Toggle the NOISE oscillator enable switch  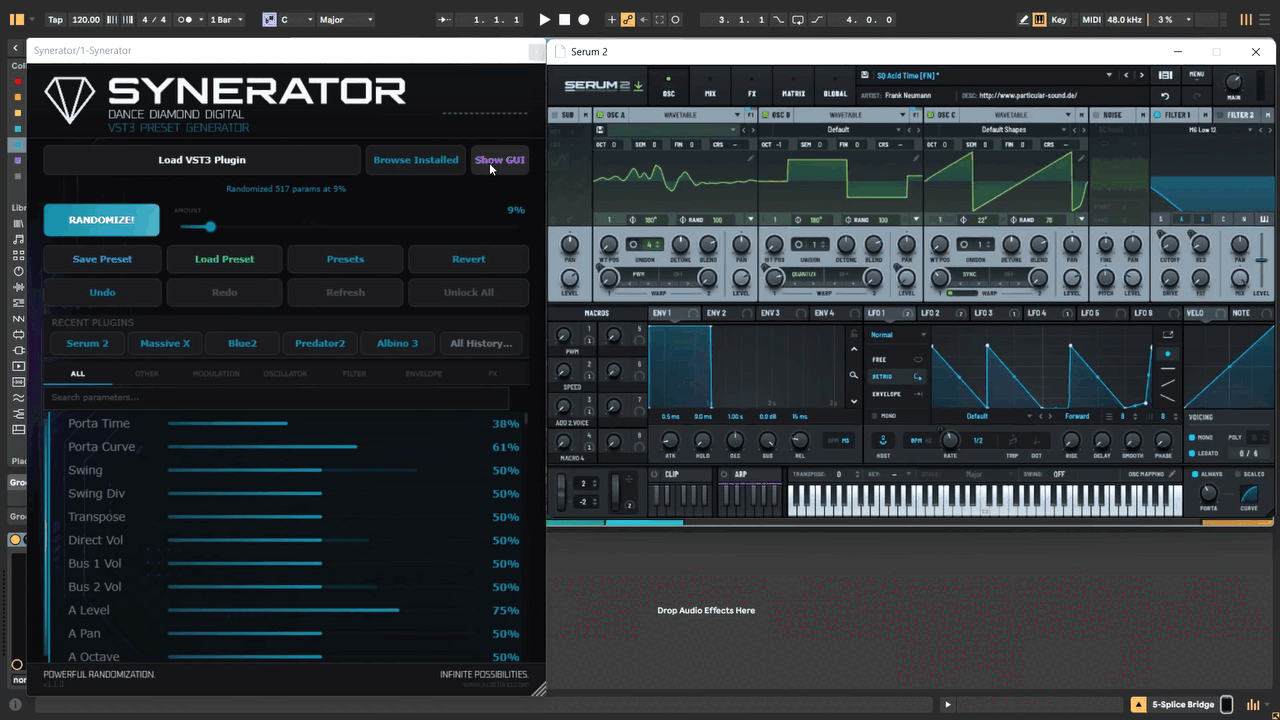coord(1095,115)
